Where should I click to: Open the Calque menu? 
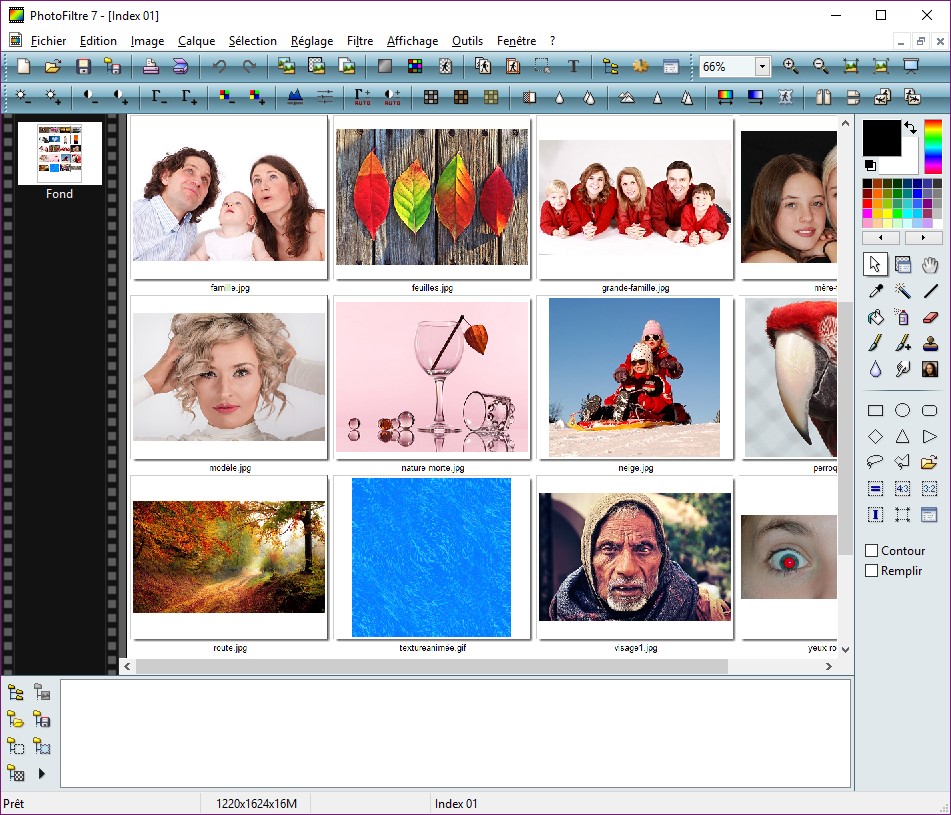coord(196,41)
